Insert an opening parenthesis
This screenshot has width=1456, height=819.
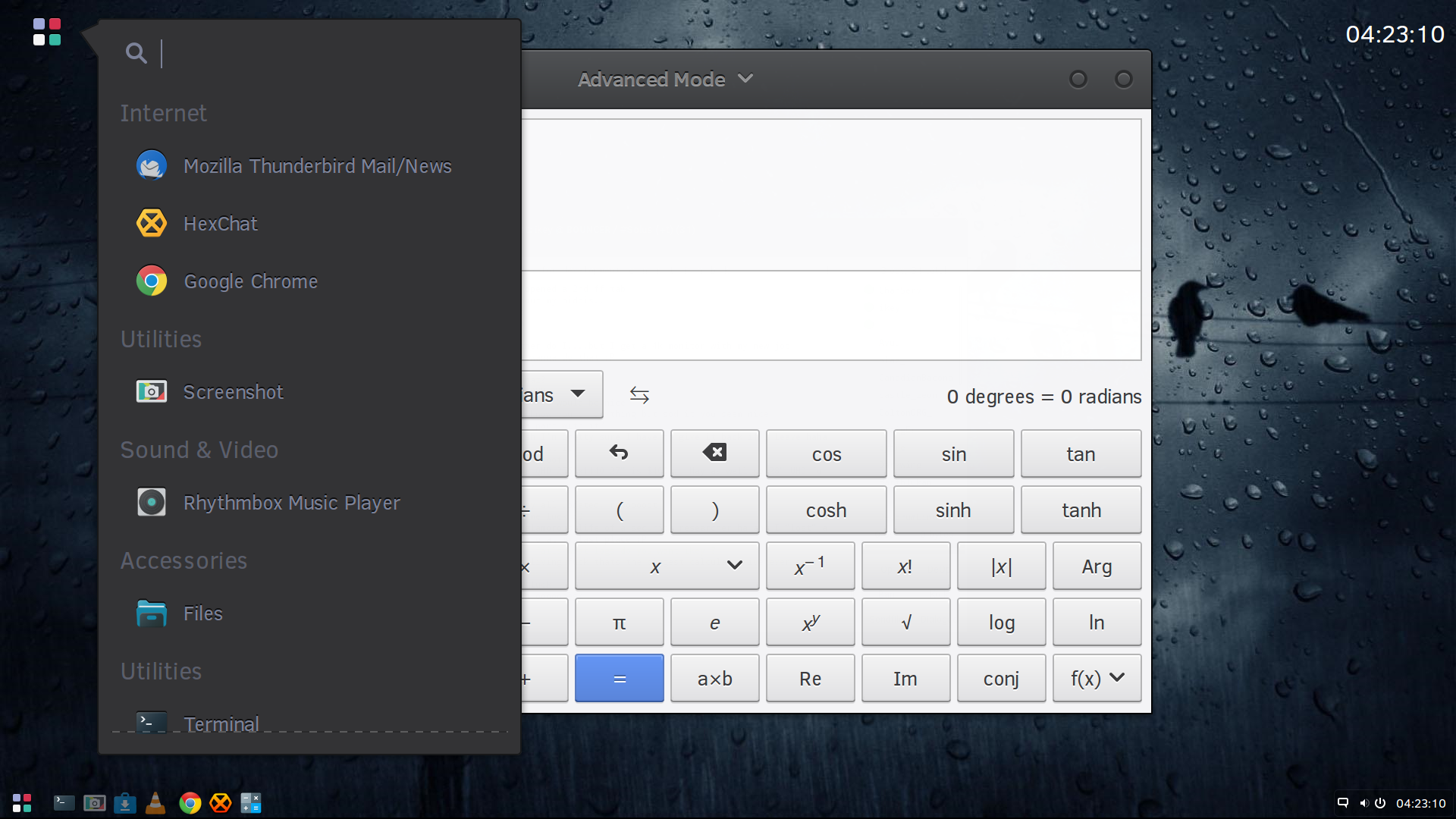pos(619,510)
